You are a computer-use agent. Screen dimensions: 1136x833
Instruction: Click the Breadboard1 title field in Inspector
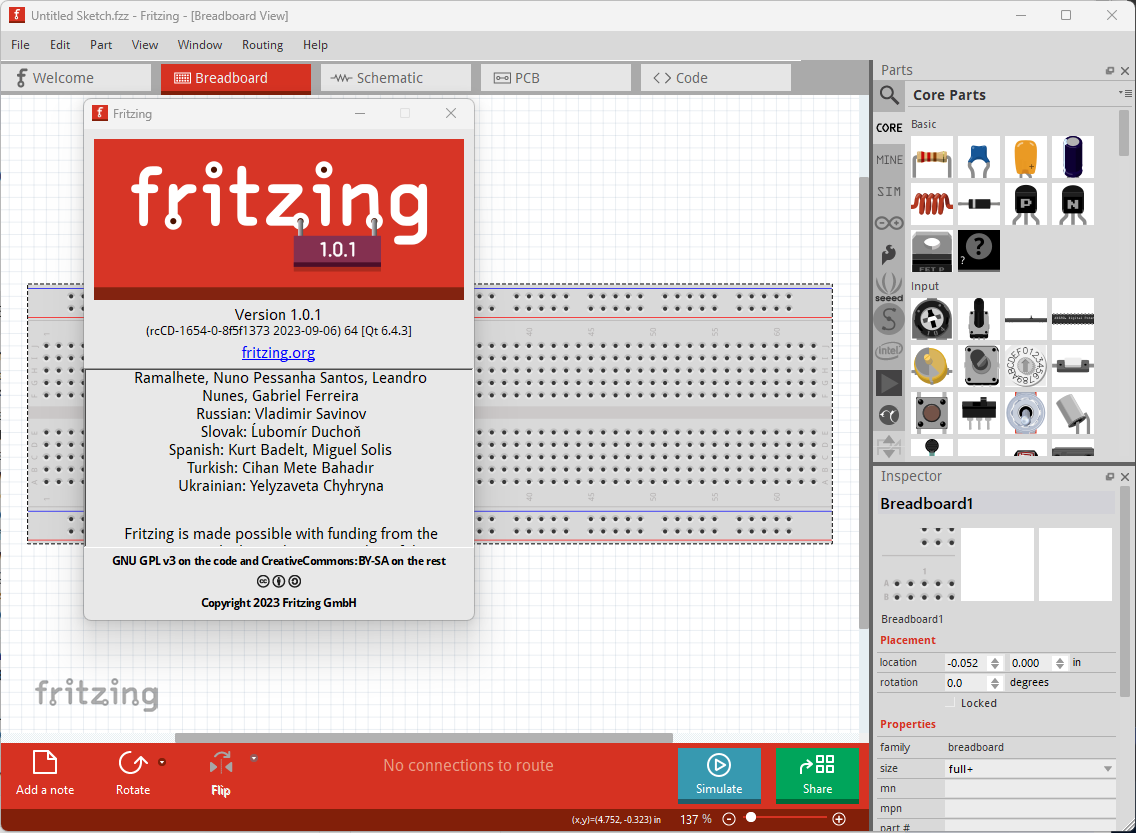point(996,503)
